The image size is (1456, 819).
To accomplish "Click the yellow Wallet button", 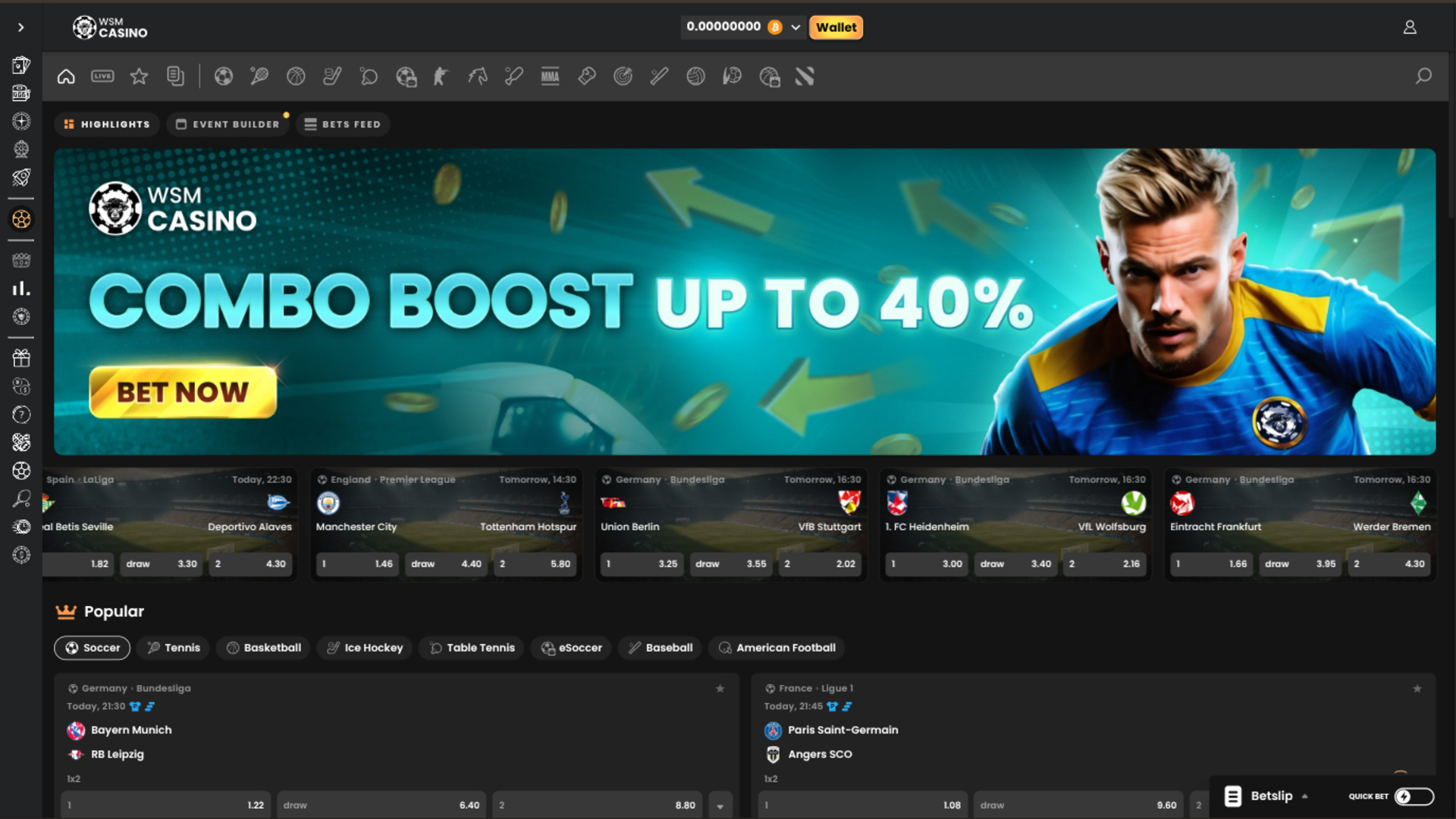I will coord(836,27).
